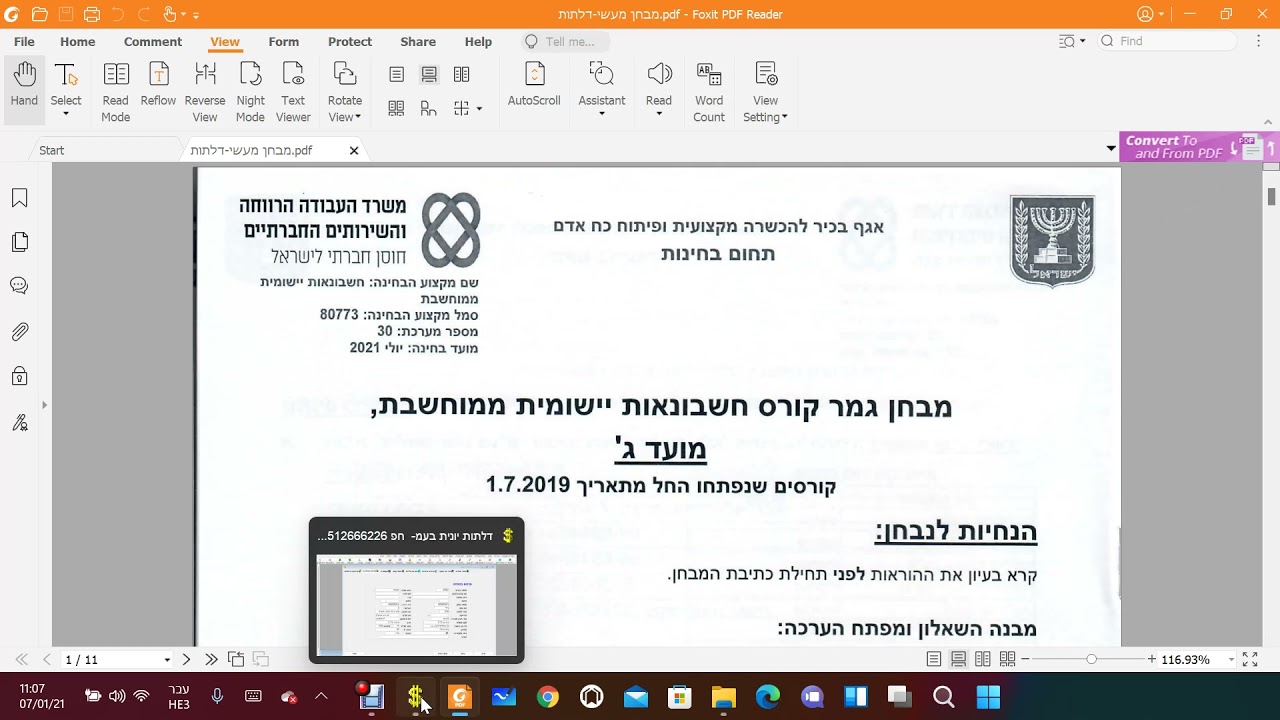Image resolution: width=1280 pixels, height=720 pixels.
Task: Start AutoScroll
Action: (534, 86)
